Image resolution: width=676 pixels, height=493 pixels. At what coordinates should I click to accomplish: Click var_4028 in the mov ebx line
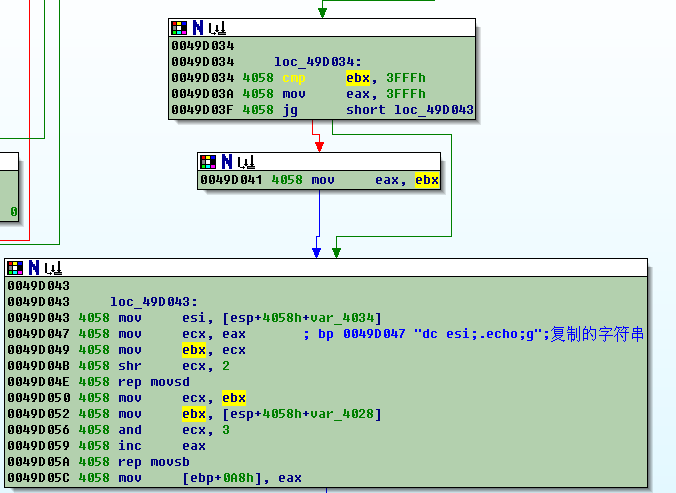click(344, 414)
